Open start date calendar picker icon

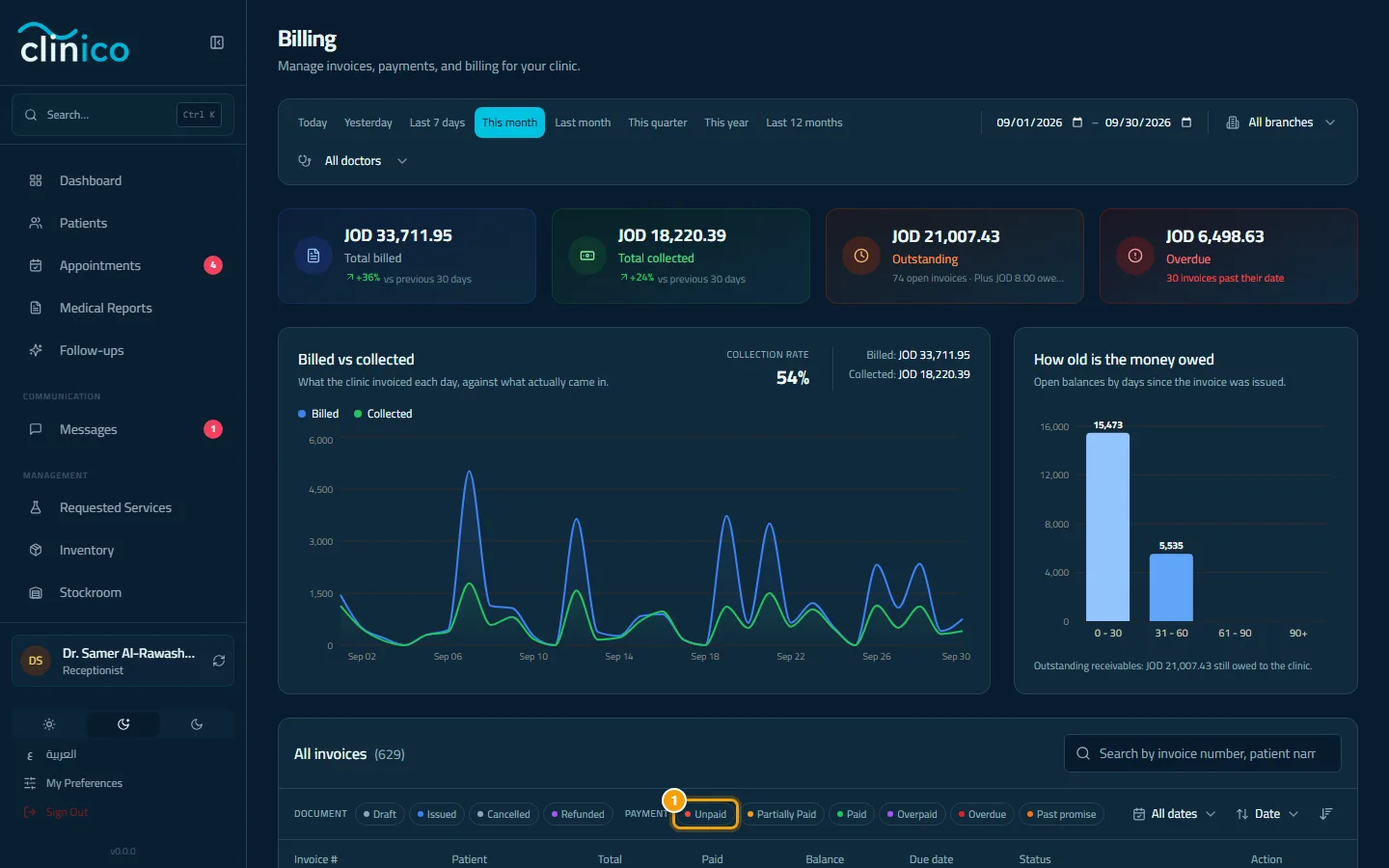1077,122
